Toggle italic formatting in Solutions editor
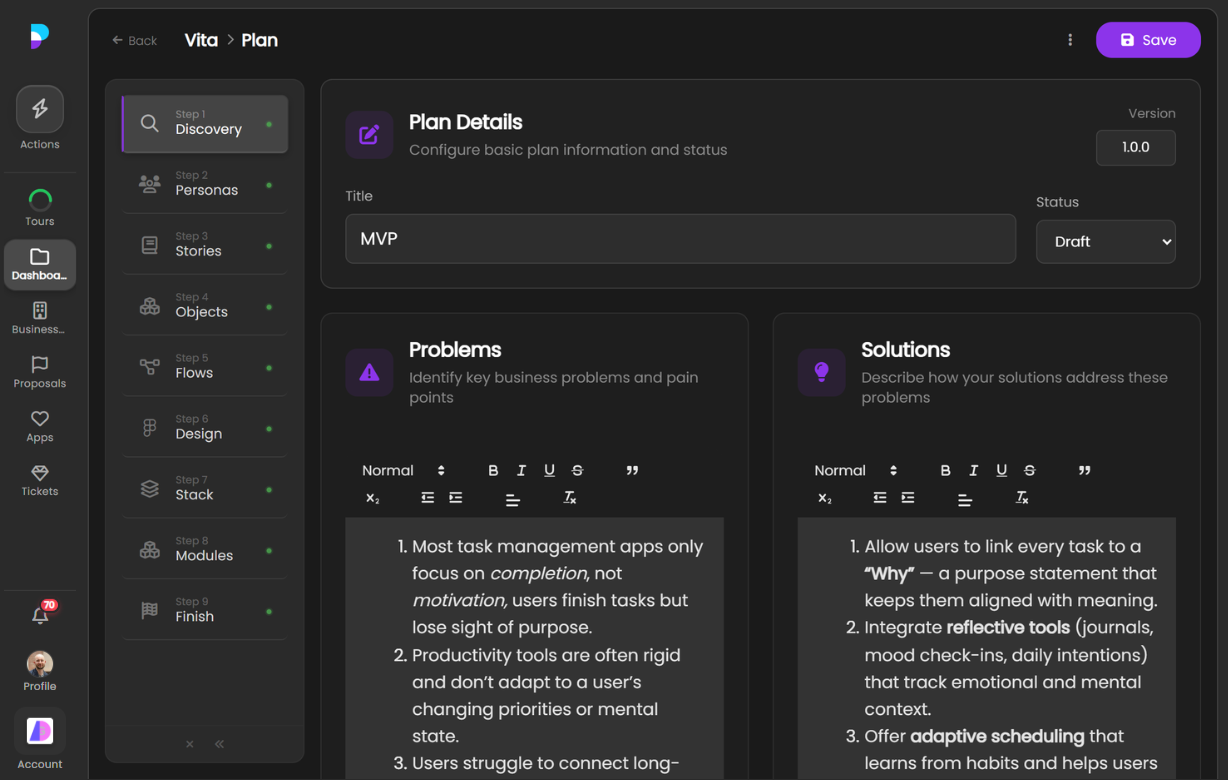Screen dimensions: 1228x780 click(x=973, y=470)
